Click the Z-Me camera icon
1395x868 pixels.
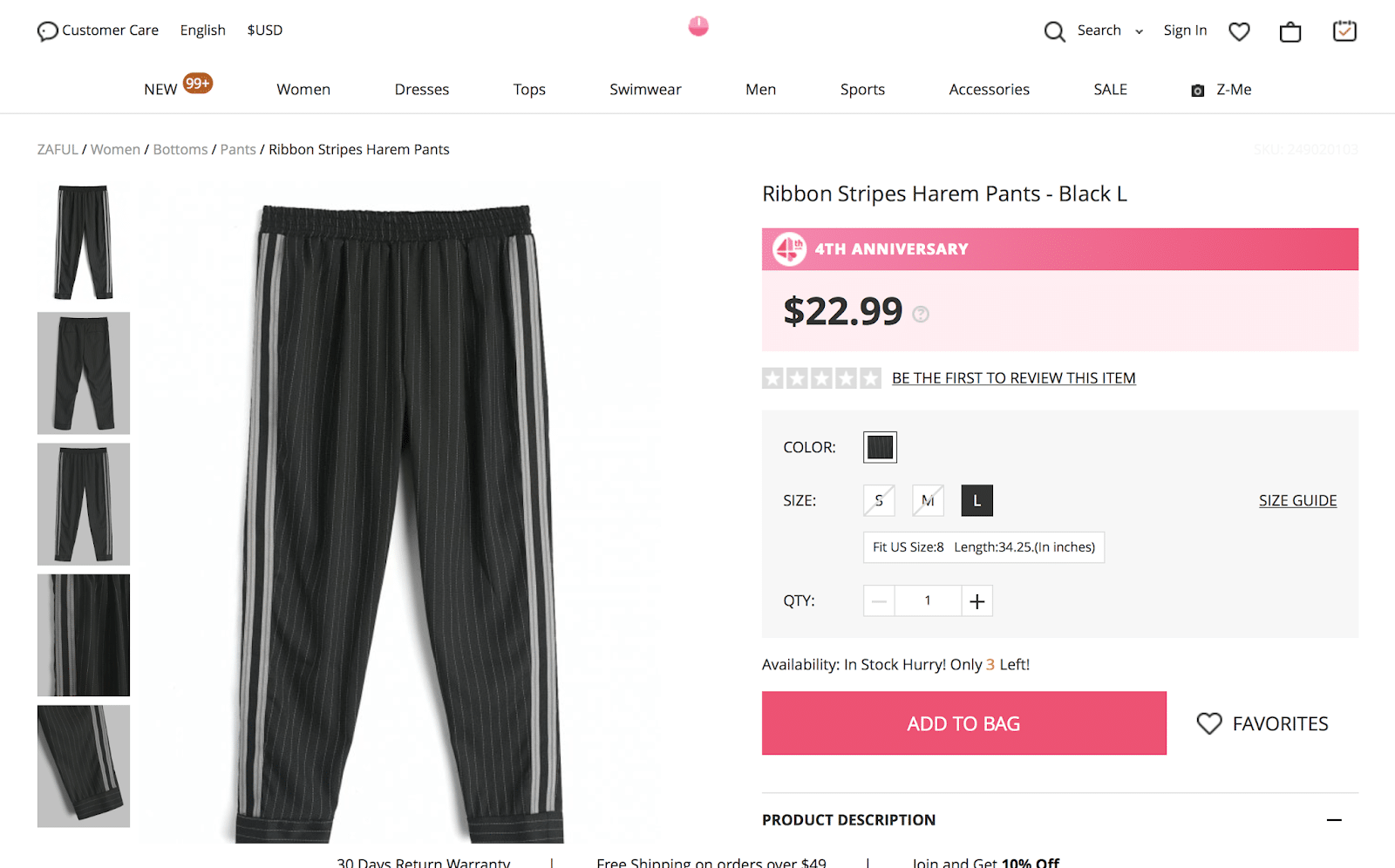coord(1198,91)
